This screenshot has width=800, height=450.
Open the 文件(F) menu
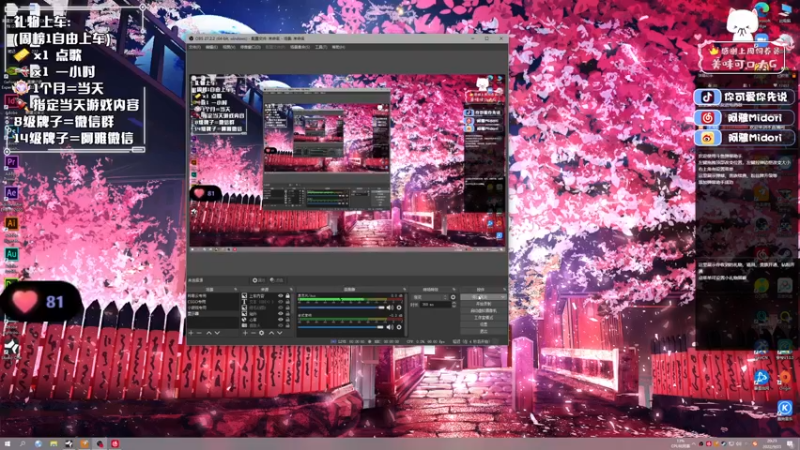194,47
